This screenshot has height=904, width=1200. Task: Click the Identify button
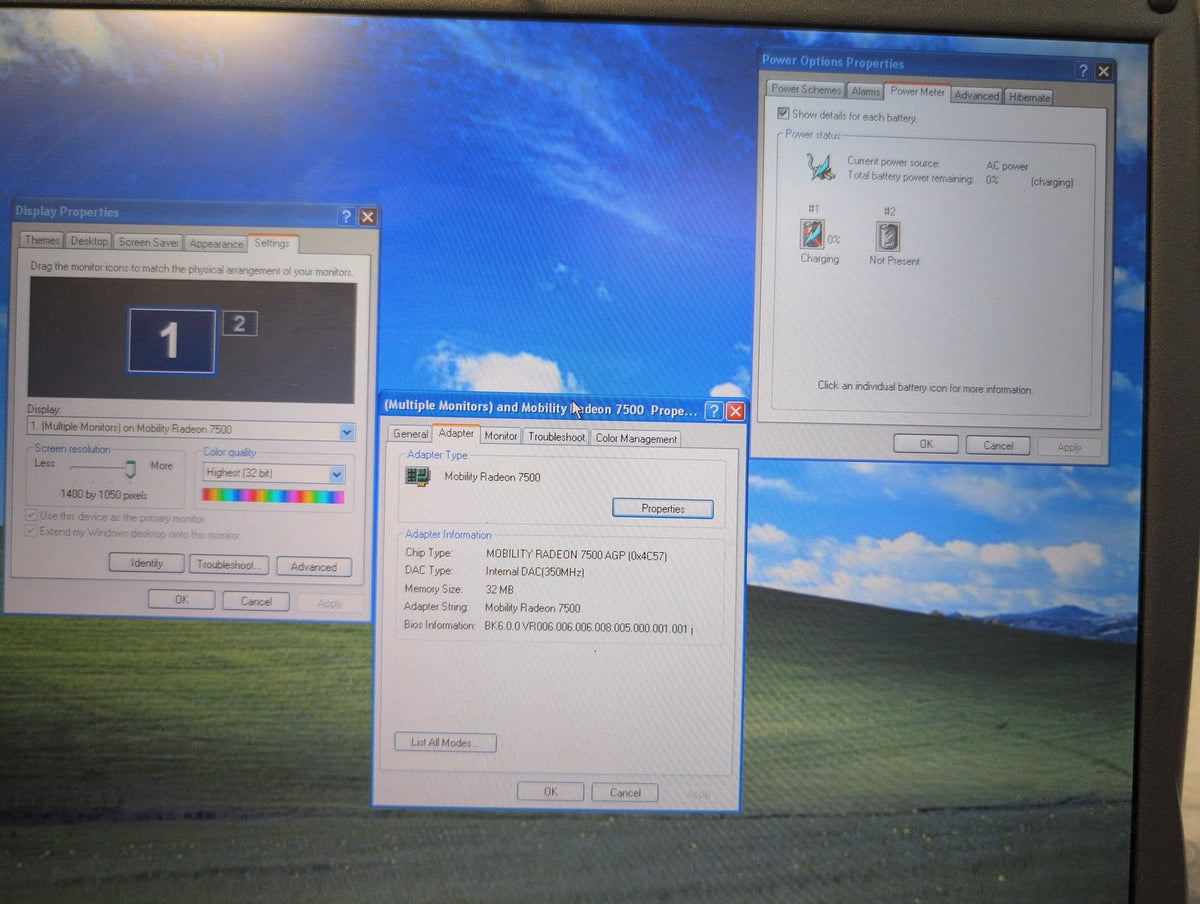tap(147, 564)
